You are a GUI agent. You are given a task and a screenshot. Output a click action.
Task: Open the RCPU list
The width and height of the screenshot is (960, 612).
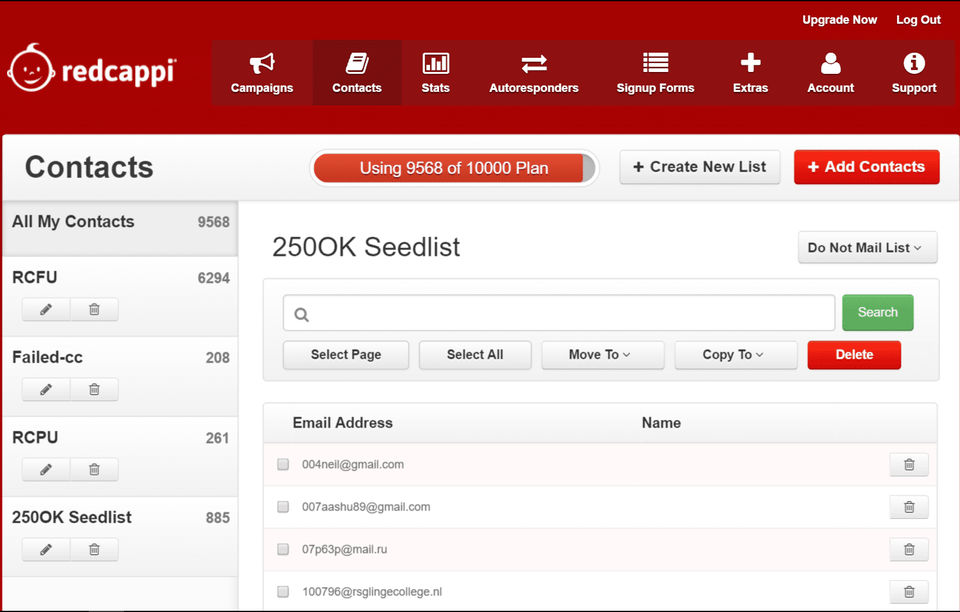click(35, 438)
